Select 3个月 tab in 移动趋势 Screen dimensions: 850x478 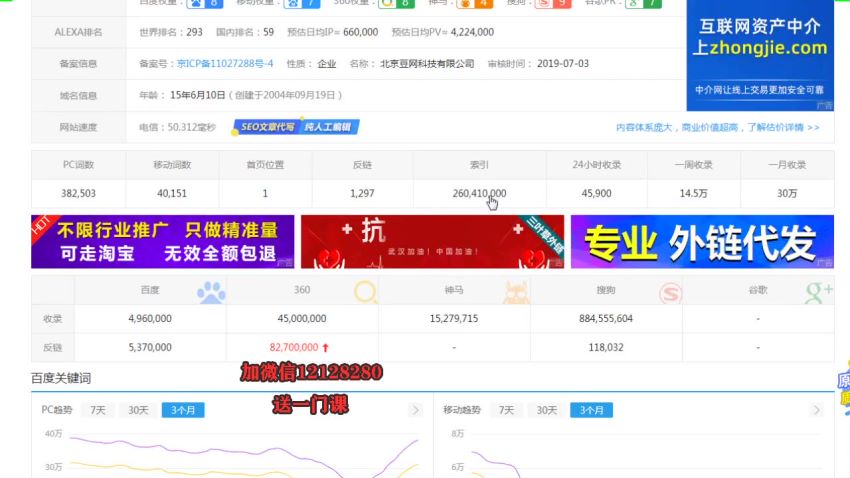click(591, 410)
